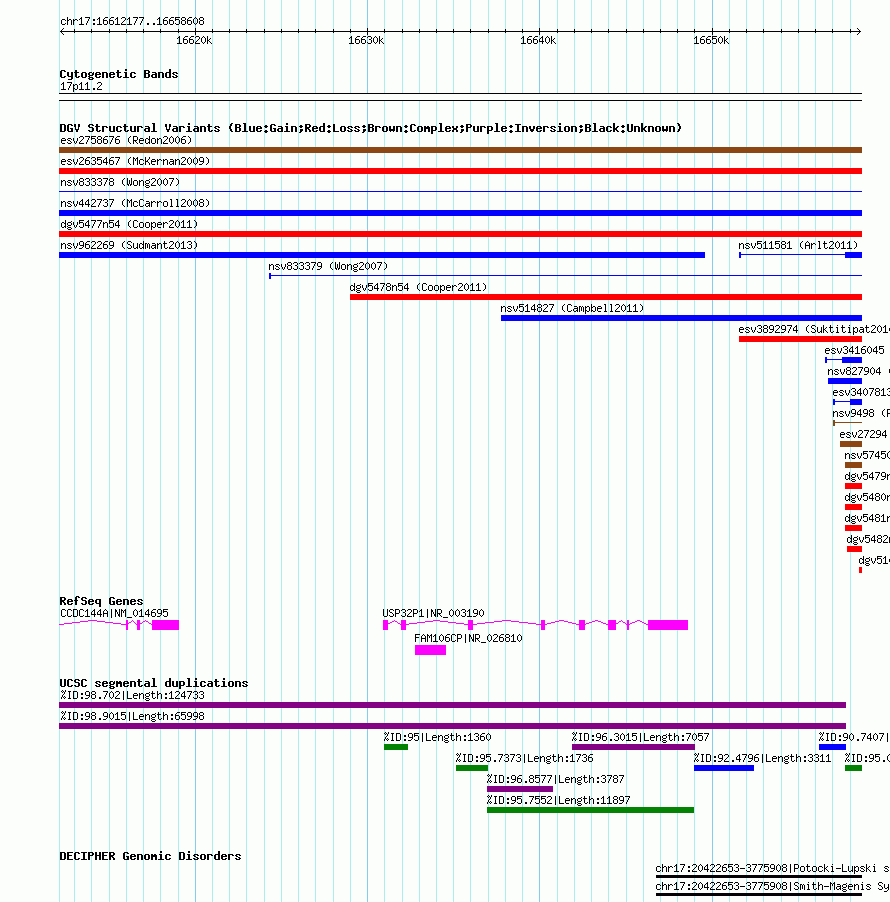The height and width of the screenshot is (902, 890).
Task: Open the CCDC144A|NM_014695 gene label
Action: pyautogui.click(x=114, y=613)
